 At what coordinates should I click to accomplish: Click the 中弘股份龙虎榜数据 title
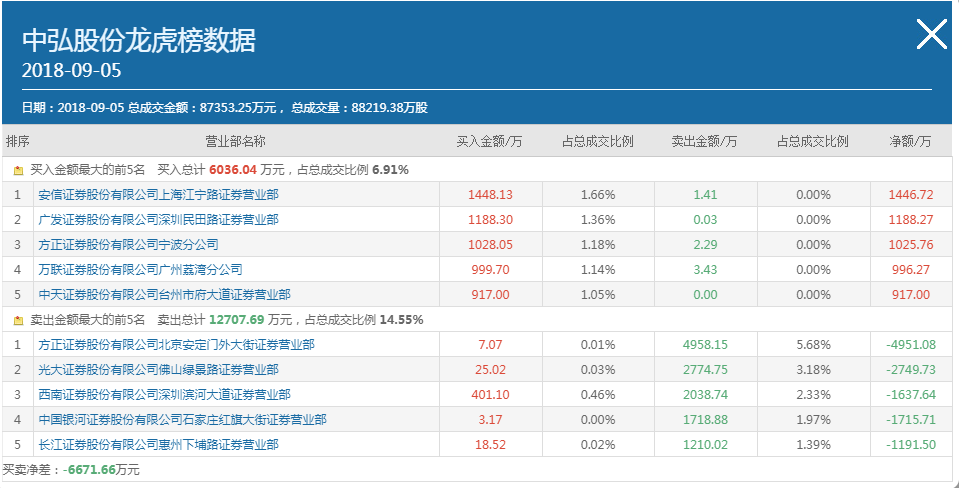pyautogui.click(x=139, y=41)
